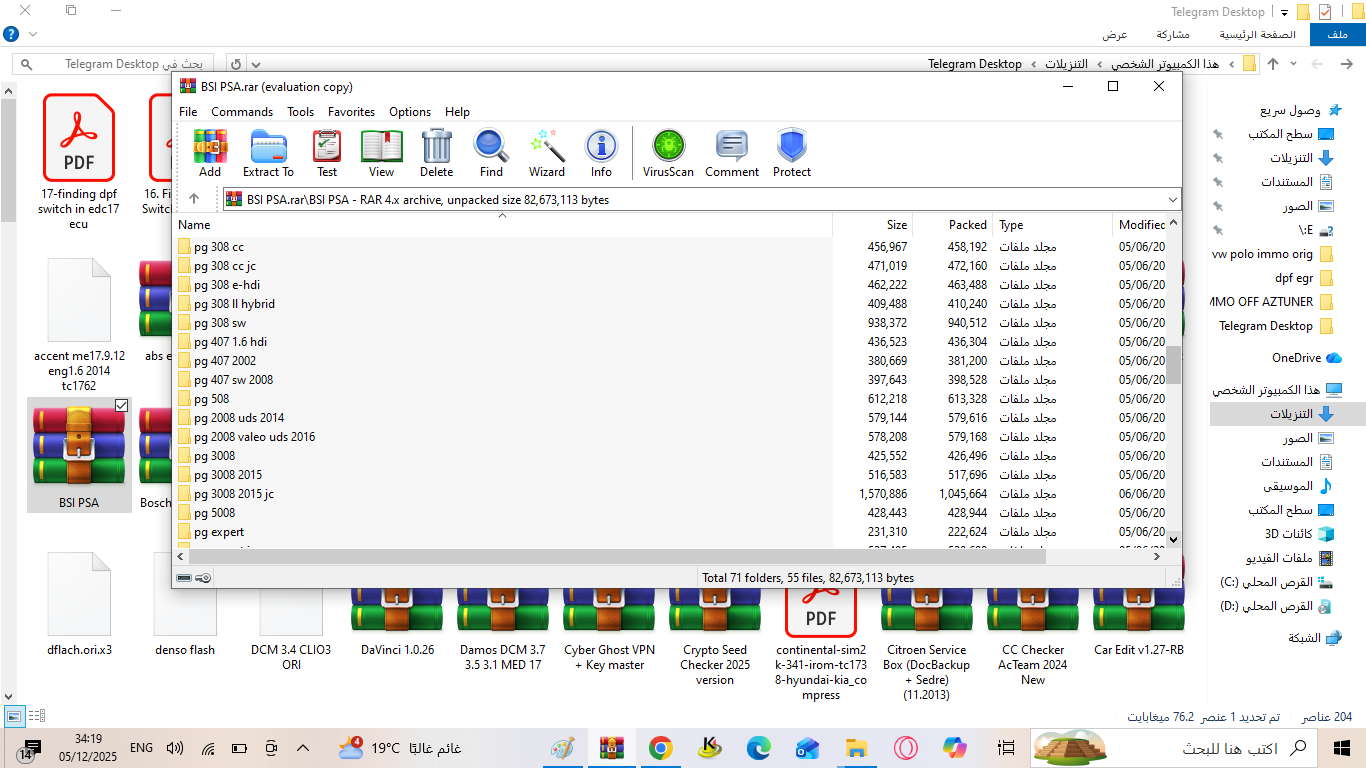Open the ملف tab in Explorer
Viewport: 1366px width, 768px height.
[1337, 34]
